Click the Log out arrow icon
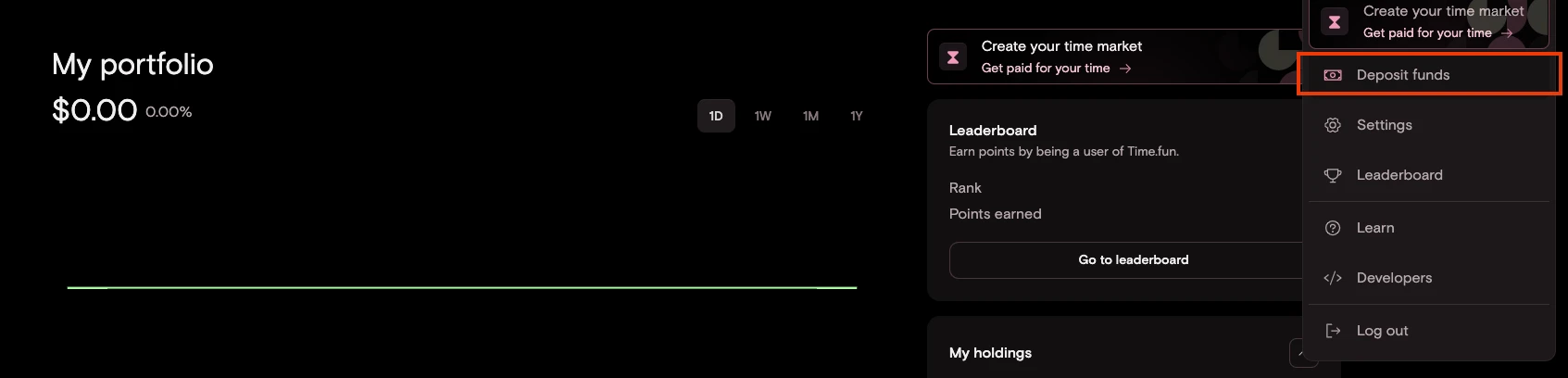 coord(1333,331)
